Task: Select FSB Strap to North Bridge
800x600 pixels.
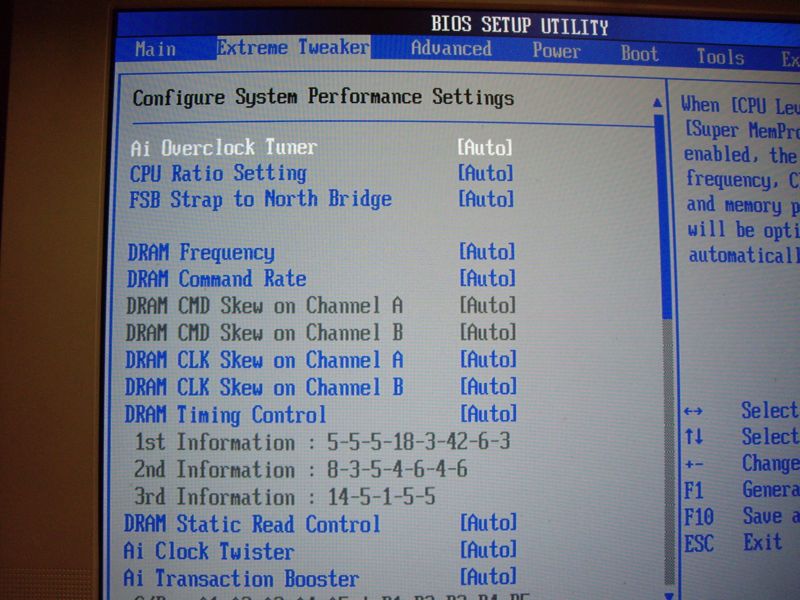Action: pyautogui.click(x=260, y=199)
